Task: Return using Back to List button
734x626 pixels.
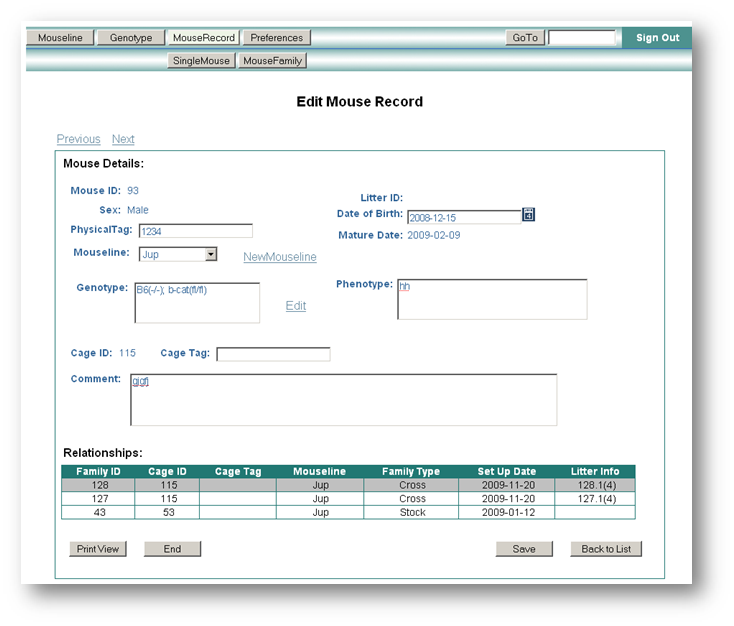Action: pos(606,549)
